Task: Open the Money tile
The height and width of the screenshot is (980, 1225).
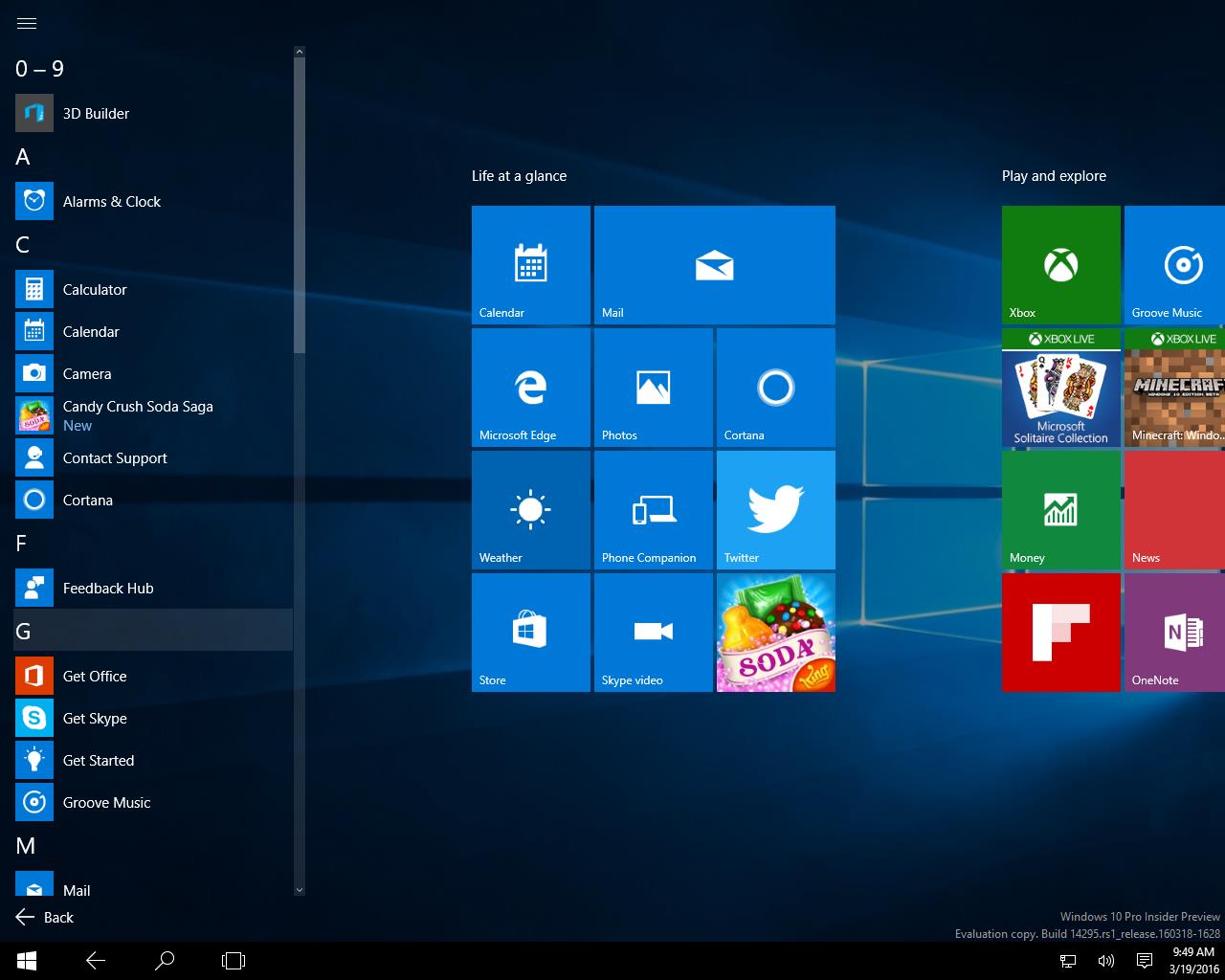Action: [x=1061, y=510]
